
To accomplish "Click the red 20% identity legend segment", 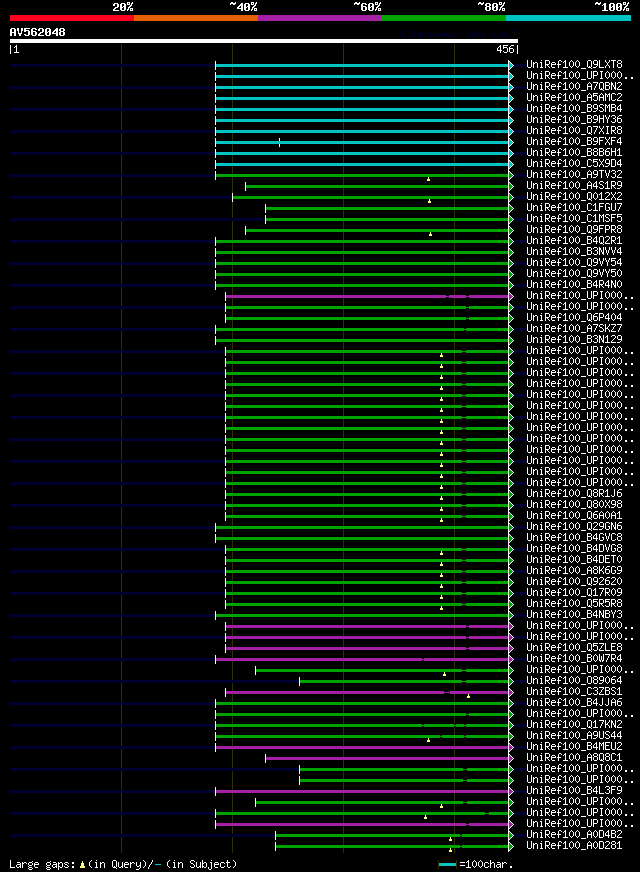I will [x=72, y=18].
